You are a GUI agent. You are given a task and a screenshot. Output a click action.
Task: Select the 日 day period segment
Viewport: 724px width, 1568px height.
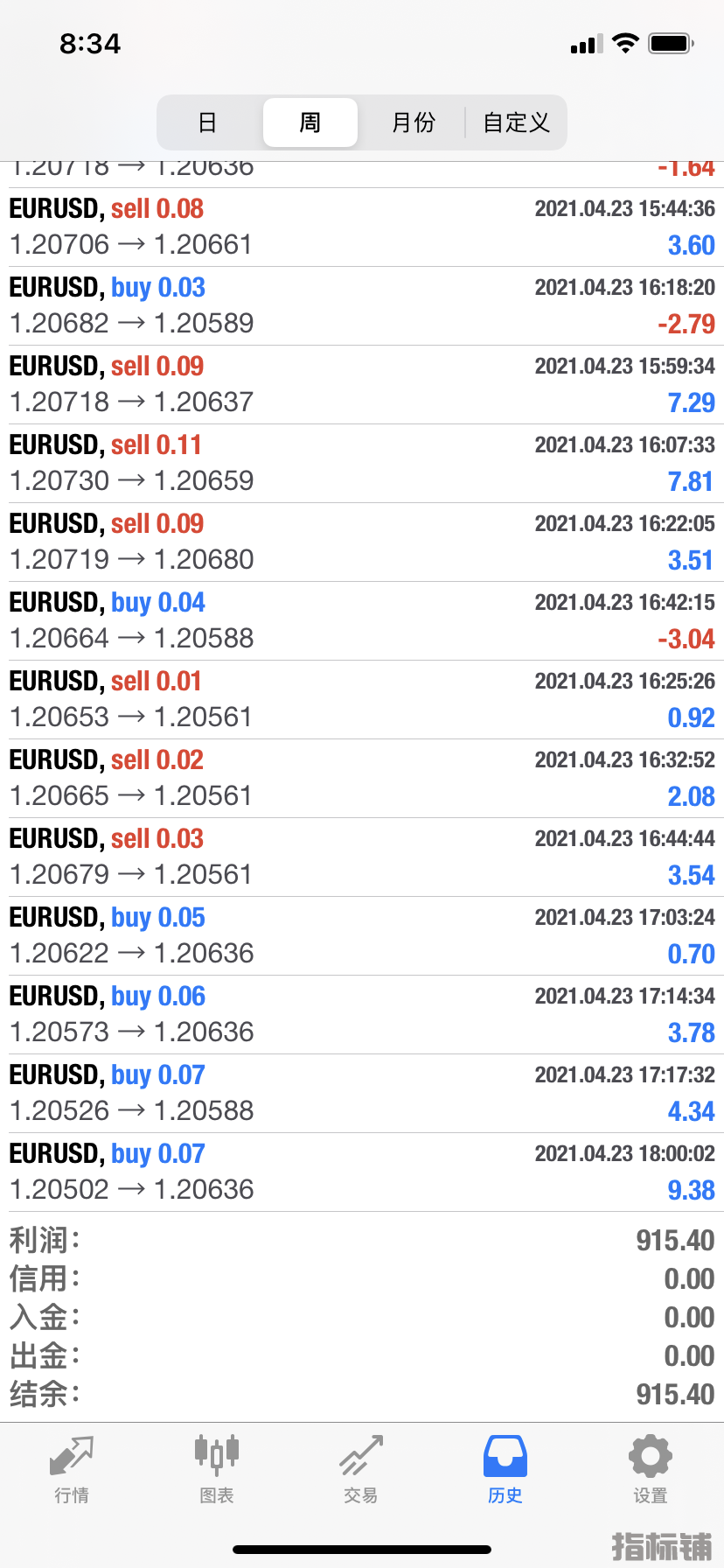(207, 122)
